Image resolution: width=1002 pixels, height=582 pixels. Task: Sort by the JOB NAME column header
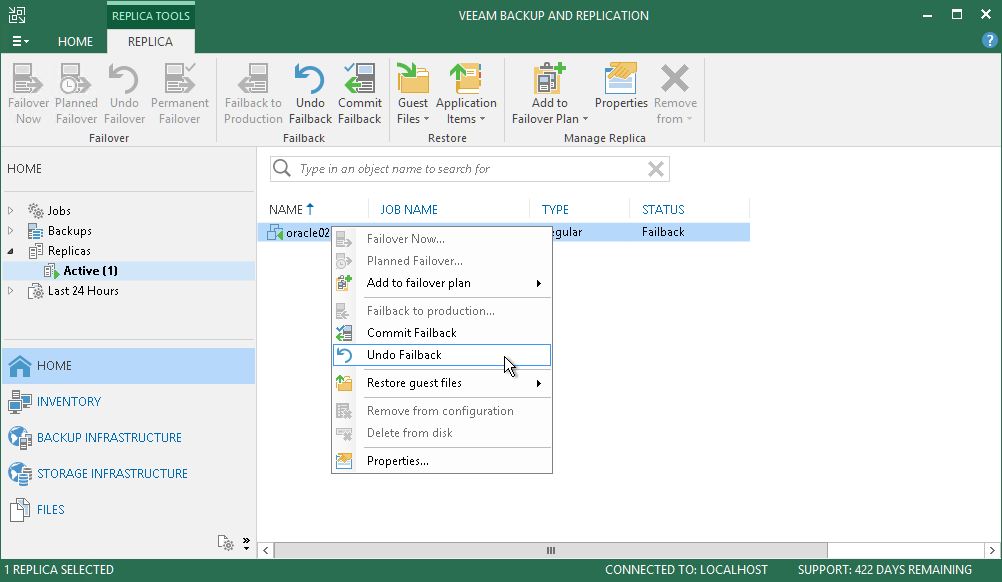409,210
